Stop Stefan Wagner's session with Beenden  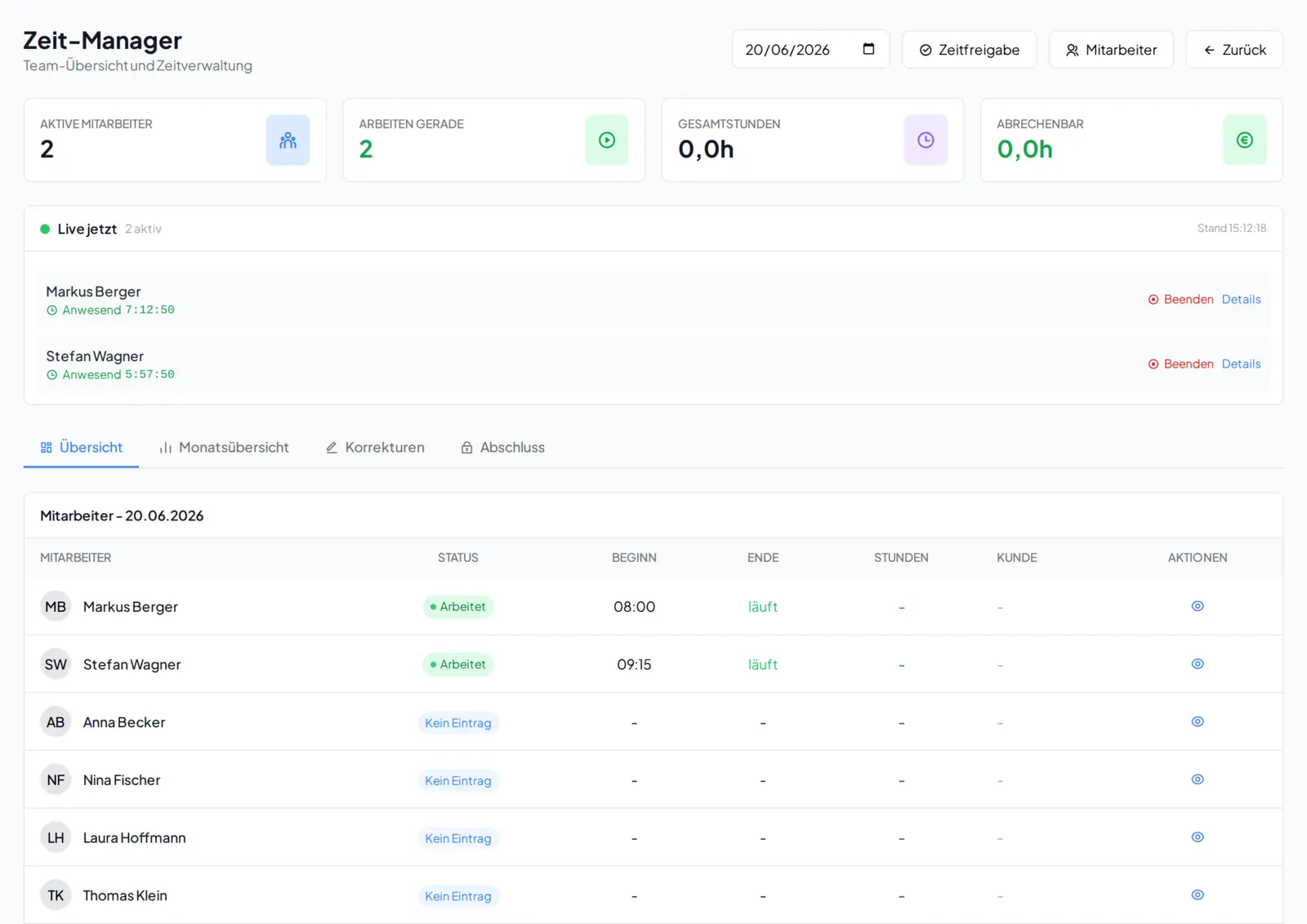(x=1180, y=364)
